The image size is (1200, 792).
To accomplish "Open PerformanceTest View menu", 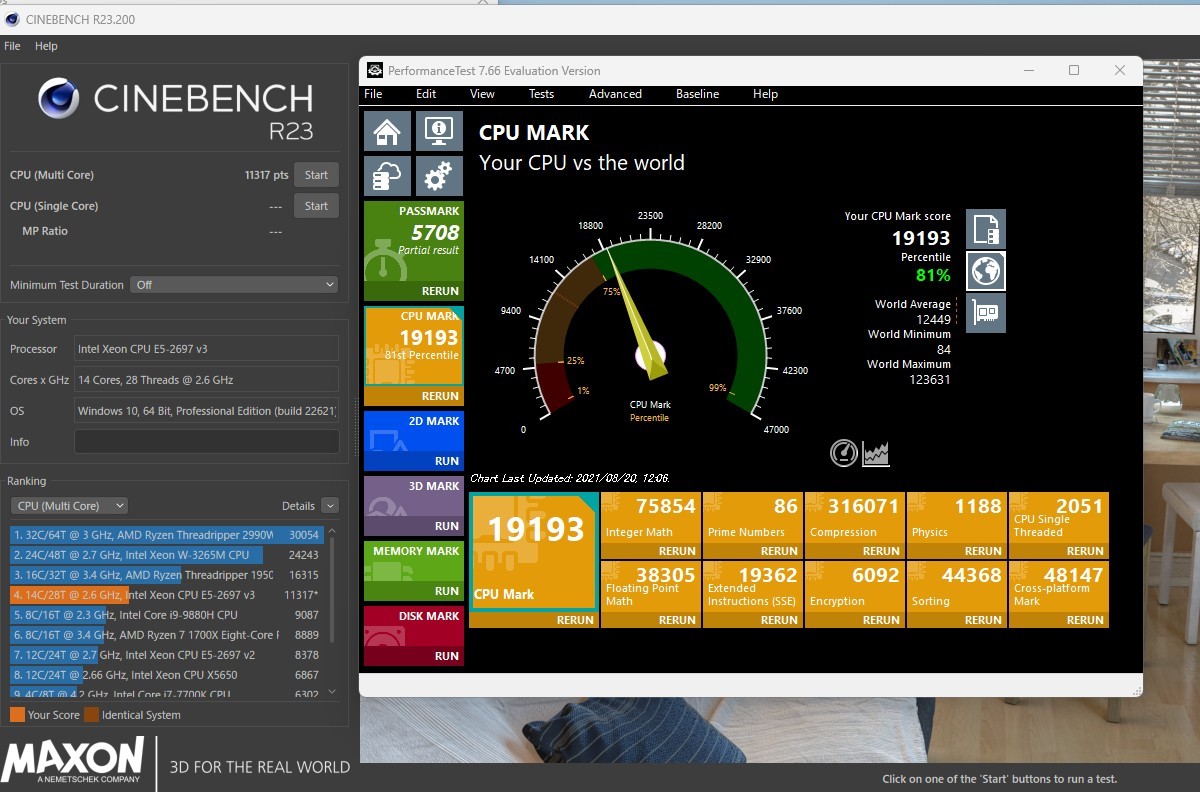I will (482, 94).
